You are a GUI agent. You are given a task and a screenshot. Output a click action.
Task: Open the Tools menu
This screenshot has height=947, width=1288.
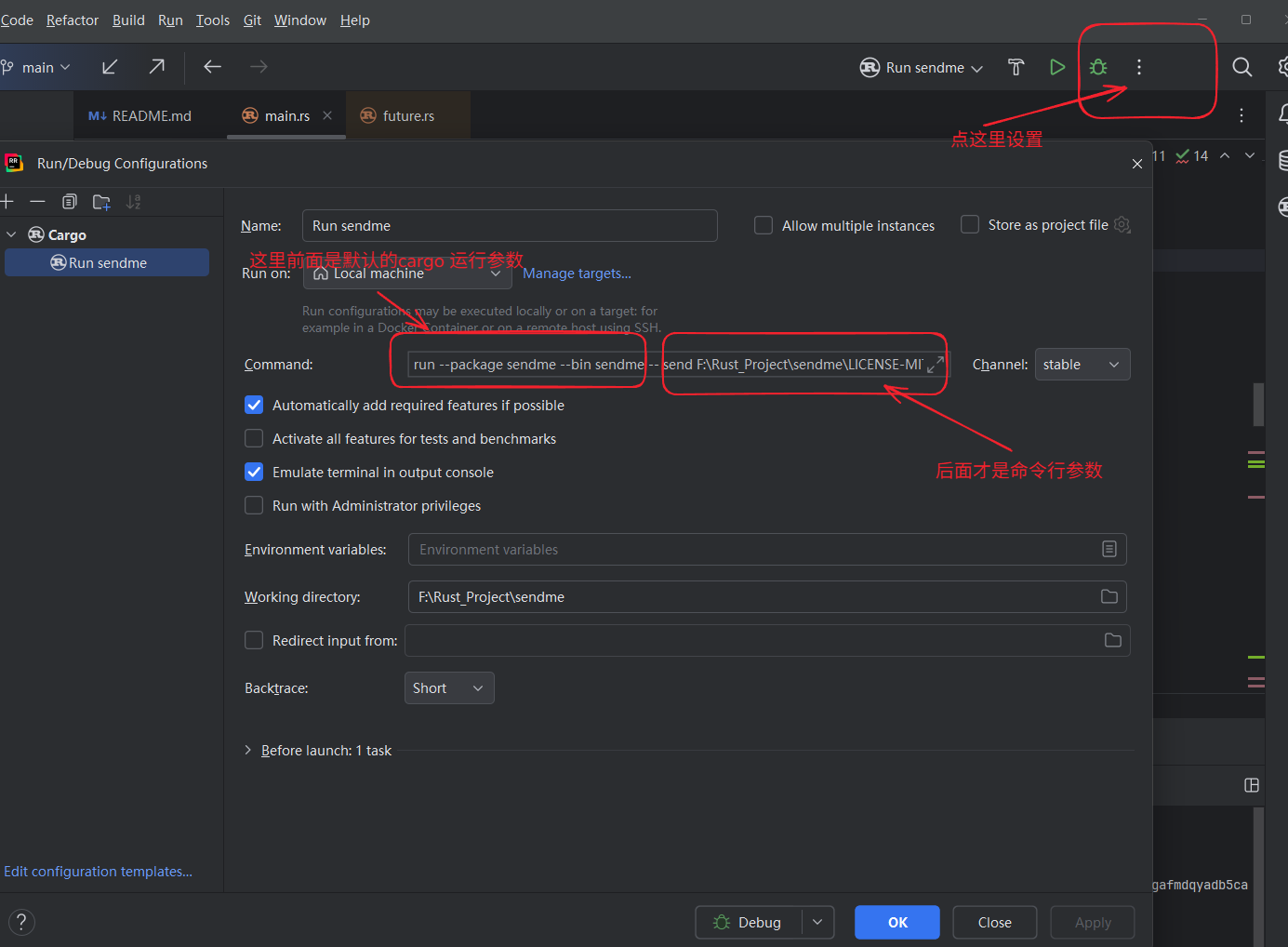click(213, 20)
